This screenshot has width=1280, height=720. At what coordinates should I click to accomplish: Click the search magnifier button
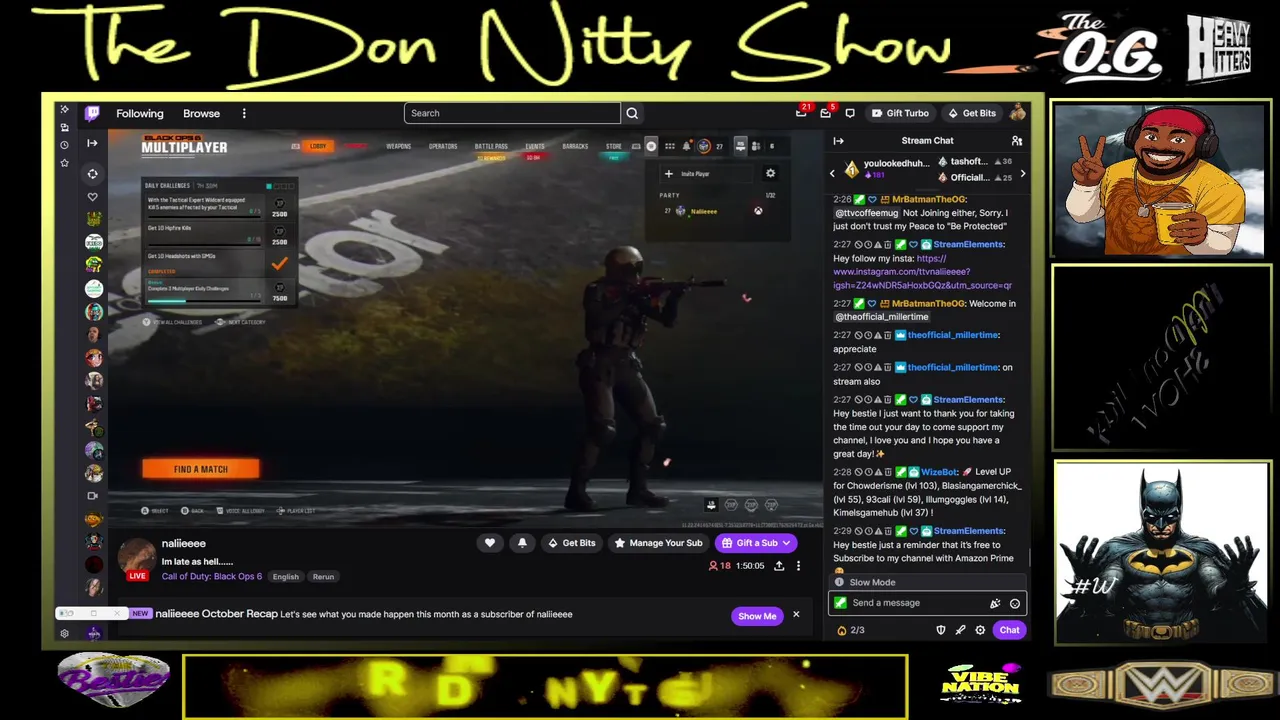click(x=632, y=113)
